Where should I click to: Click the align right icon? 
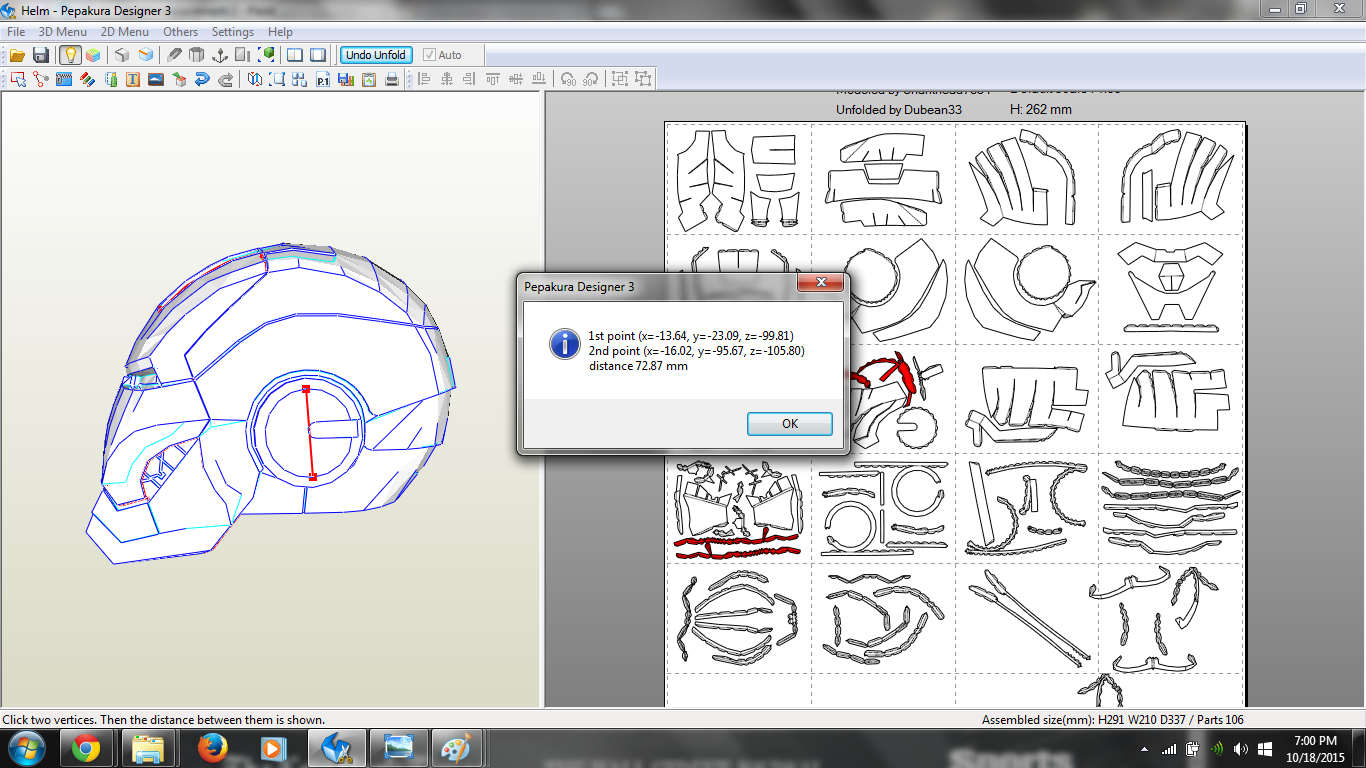click(x=469, y=79)
